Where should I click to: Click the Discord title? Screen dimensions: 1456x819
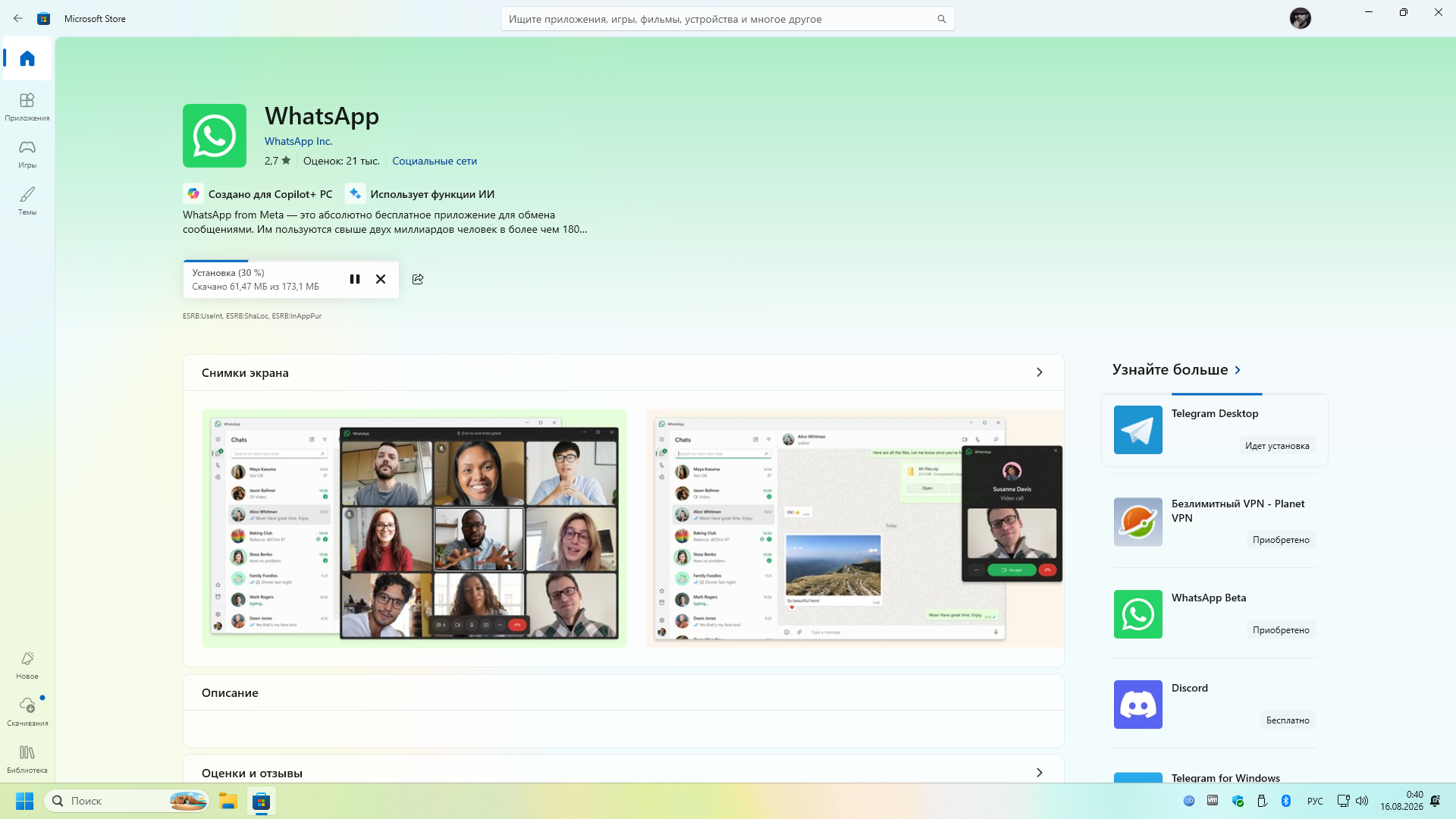tap(1190, 688)
